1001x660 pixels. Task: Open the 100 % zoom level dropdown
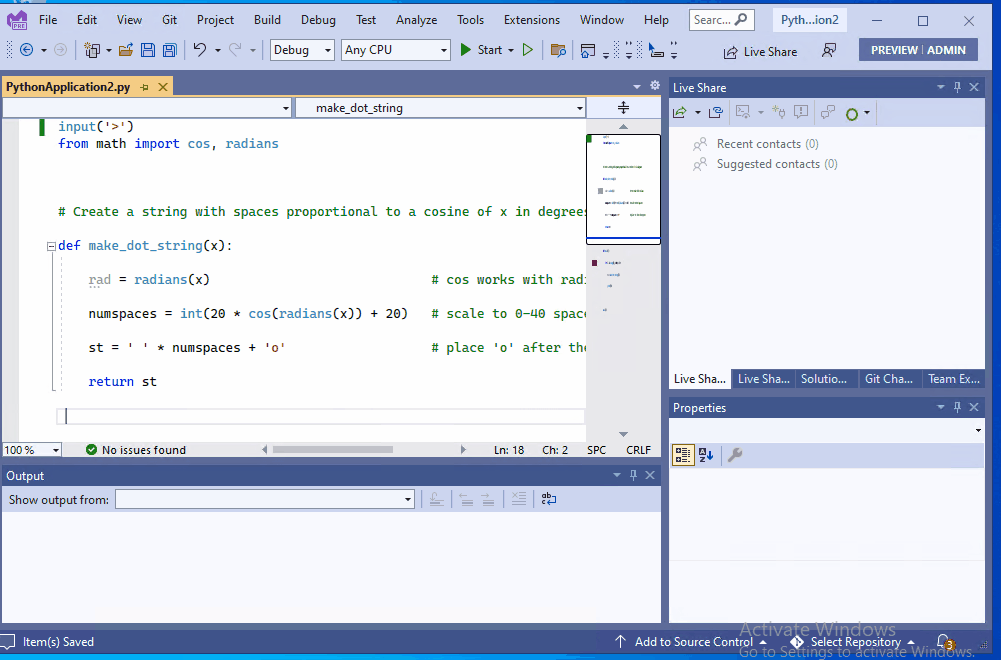point(32,449)
